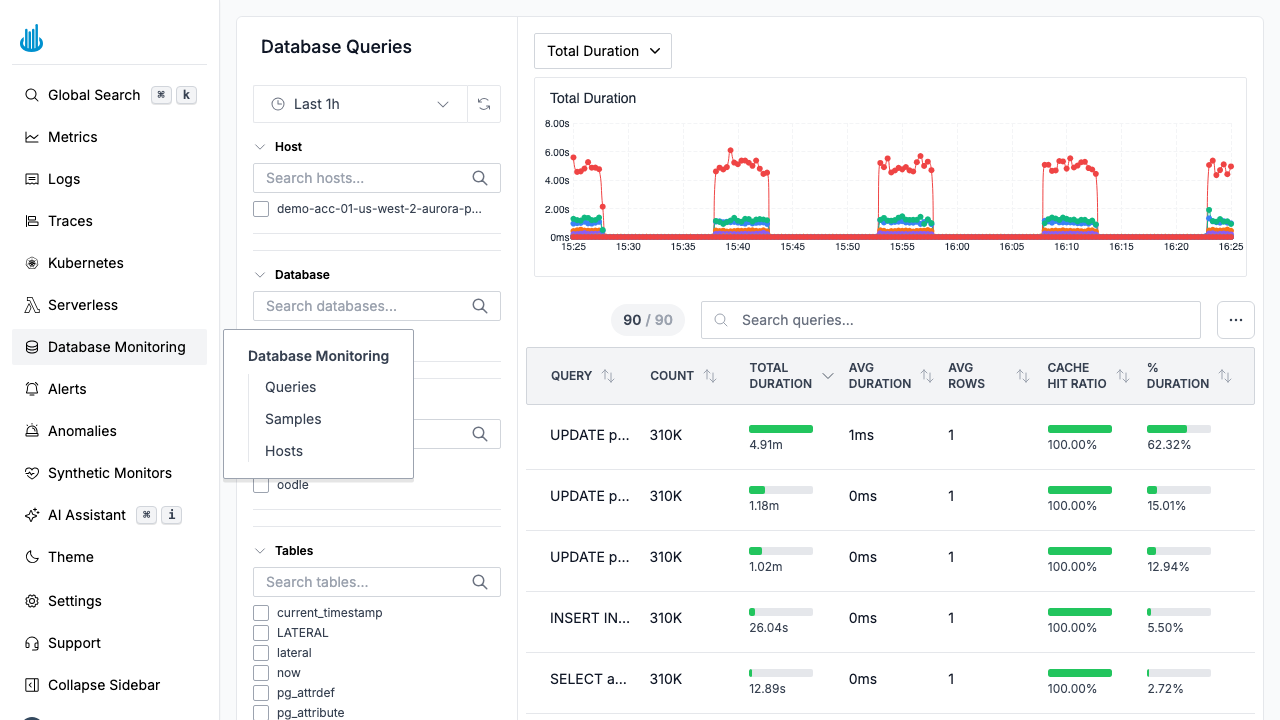Open the Total Duration metric selector dropdown

click(602, 50)
